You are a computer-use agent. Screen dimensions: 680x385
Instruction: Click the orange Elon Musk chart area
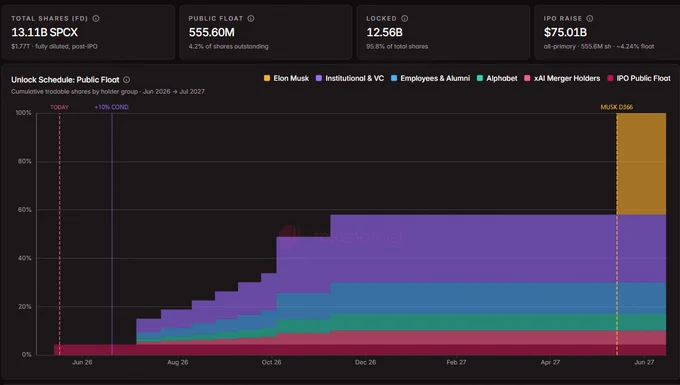641,164
